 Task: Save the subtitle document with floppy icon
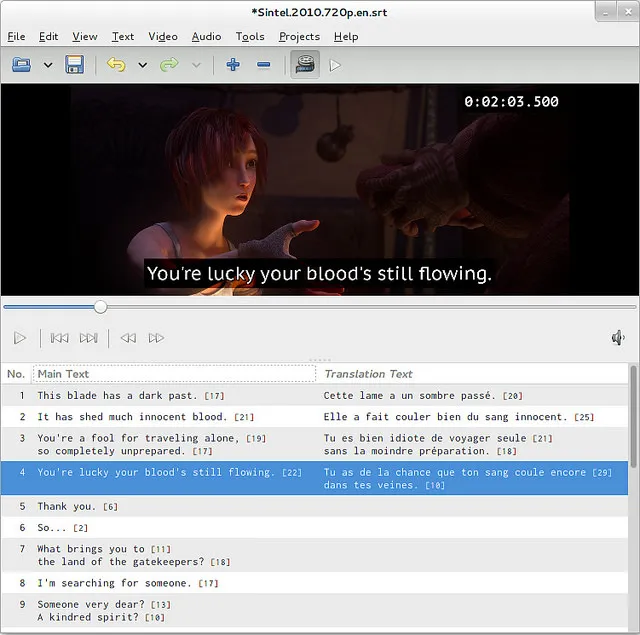[74, 65]
